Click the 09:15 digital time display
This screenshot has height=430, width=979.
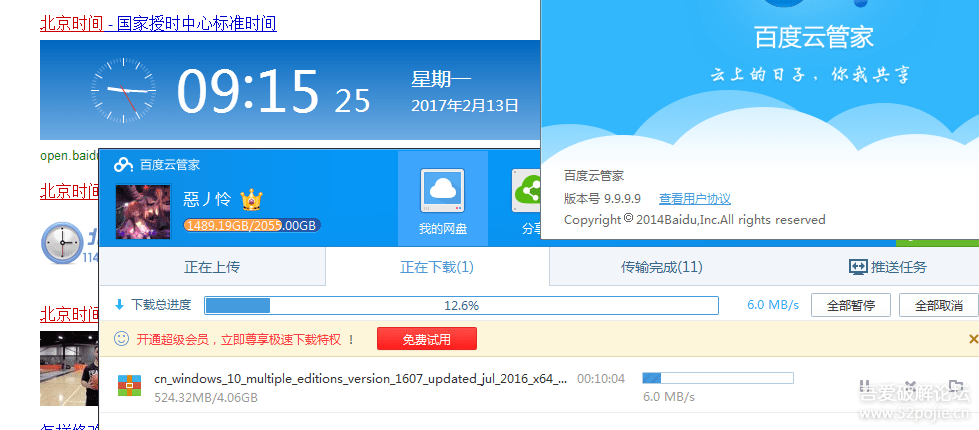(248, 91)
